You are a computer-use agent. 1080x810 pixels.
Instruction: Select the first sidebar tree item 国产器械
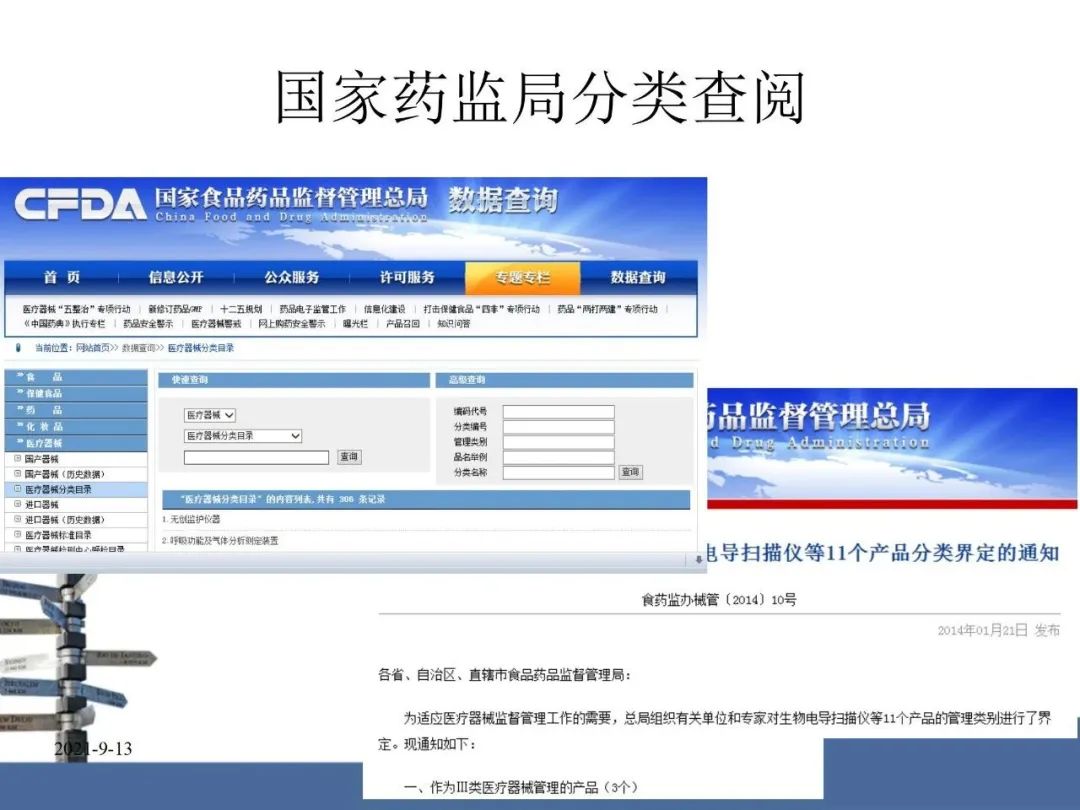click(x=42, y=459)
